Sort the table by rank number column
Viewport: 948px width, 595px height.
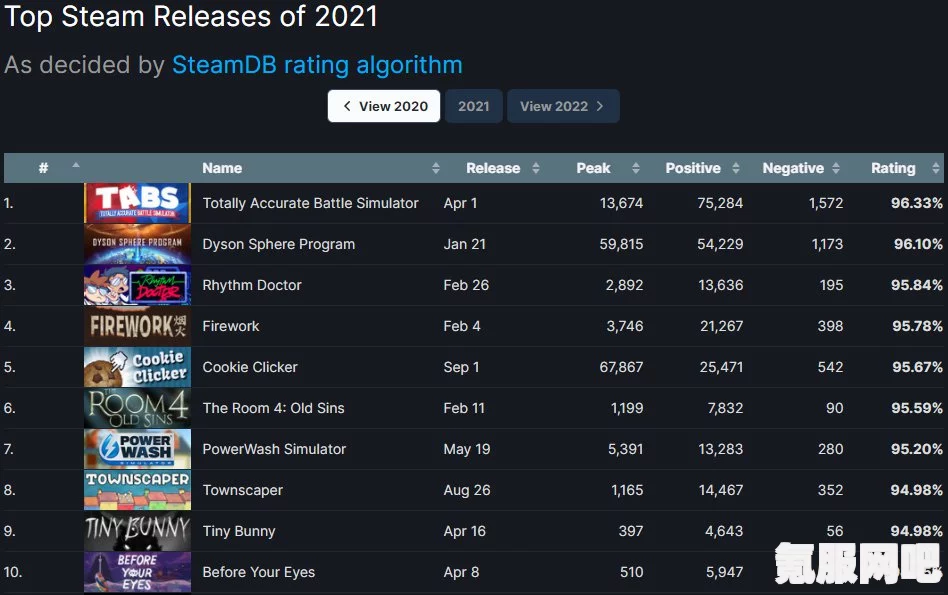coord(44,167)
